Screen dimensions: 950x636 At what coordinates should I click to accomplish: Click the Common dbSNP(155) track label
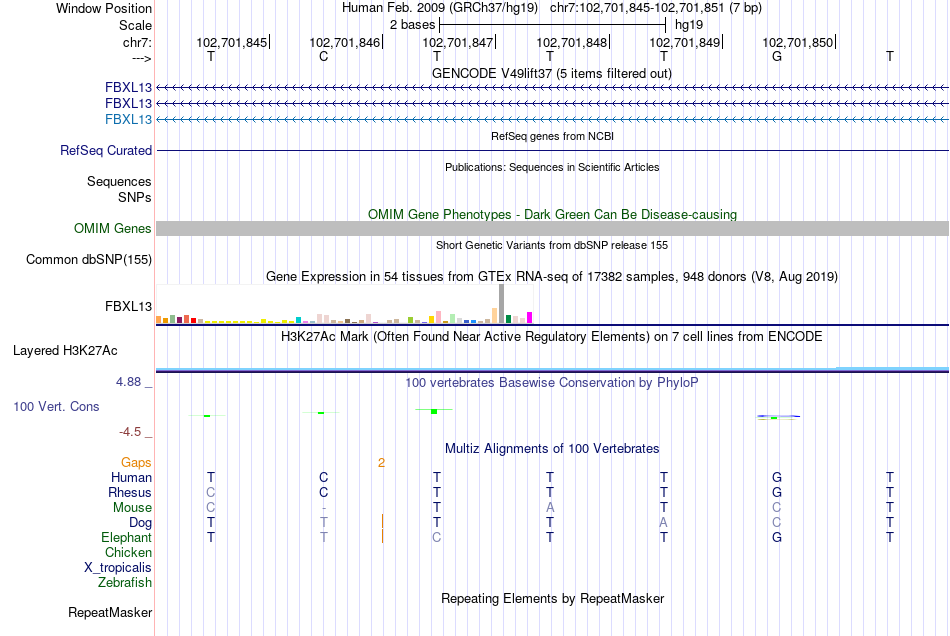click(x=89, y=259)
